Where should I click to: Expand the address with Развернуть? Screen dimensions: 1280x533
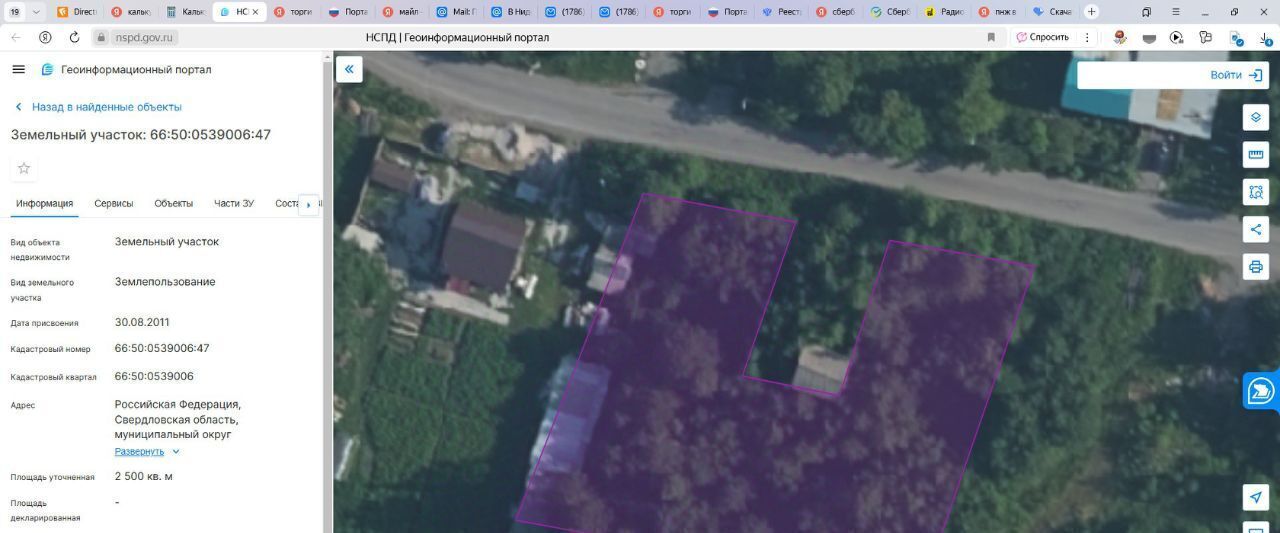coord(148,452)
